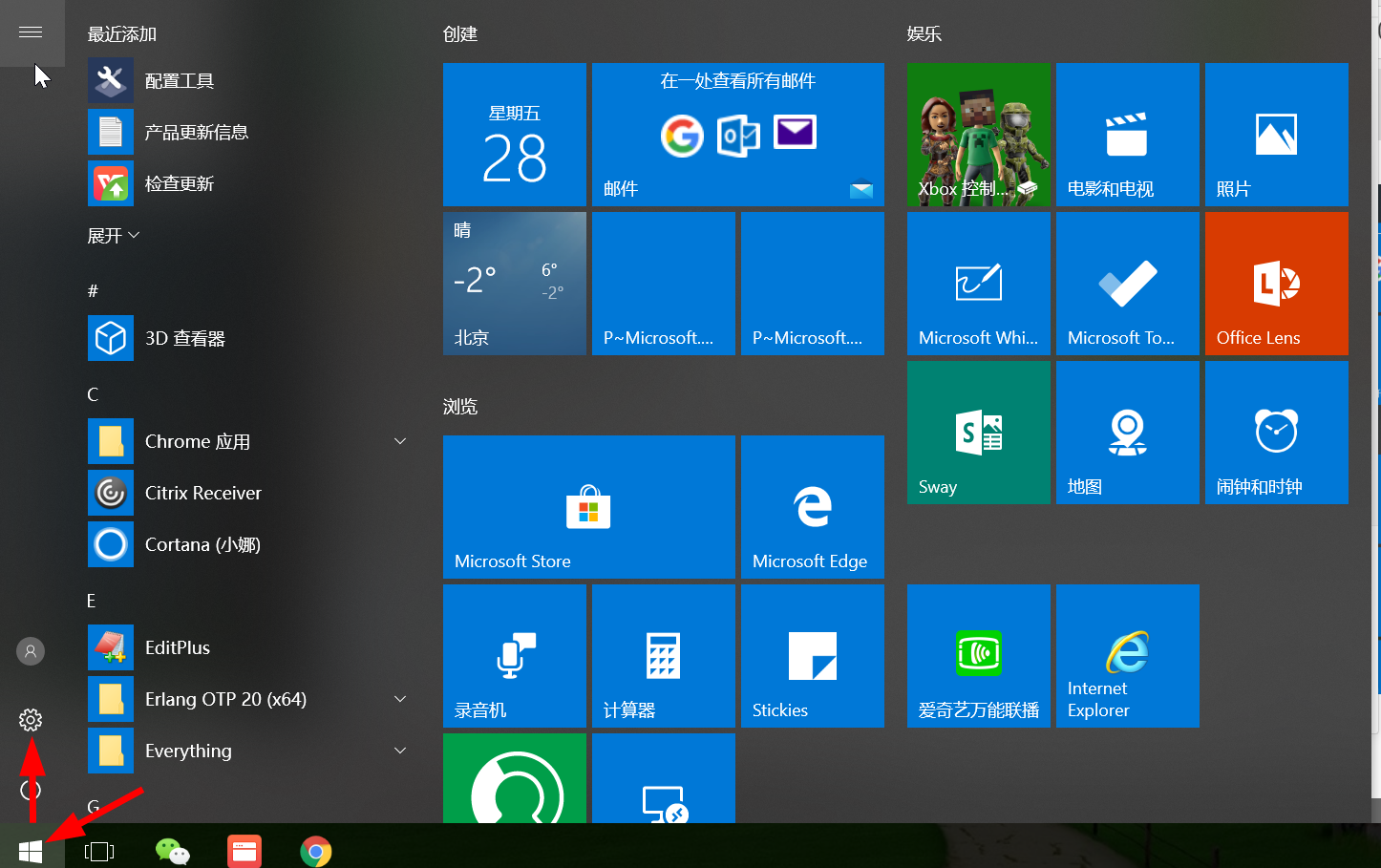
Task: Open 闹钟和时钟 tile
Action: pos(1277,433)
